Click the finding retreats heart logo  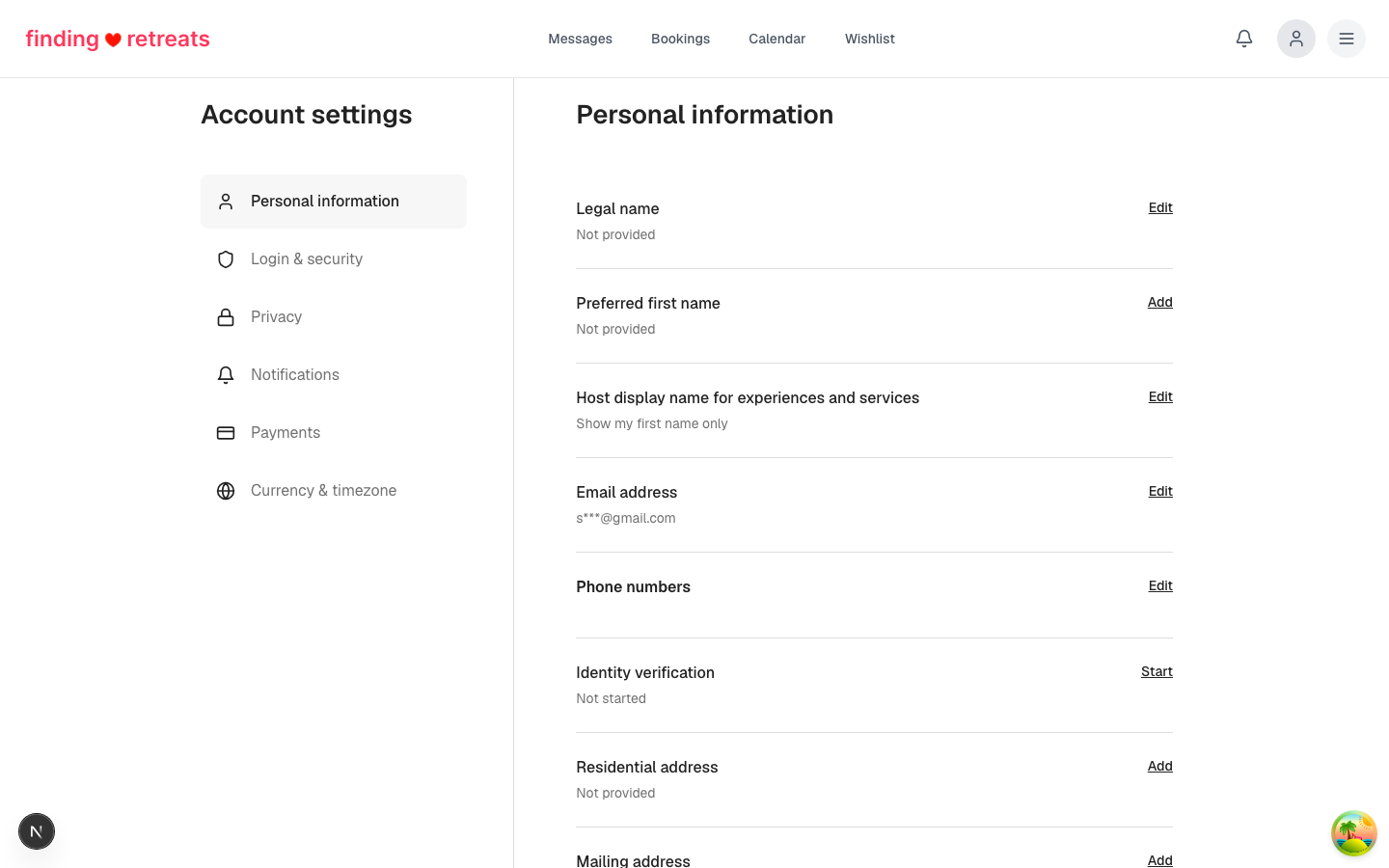(118, 39)
